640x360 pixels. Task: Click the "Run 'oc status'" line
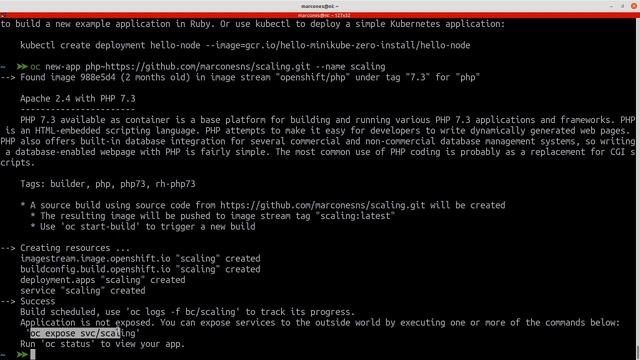[x=102, y=344]
